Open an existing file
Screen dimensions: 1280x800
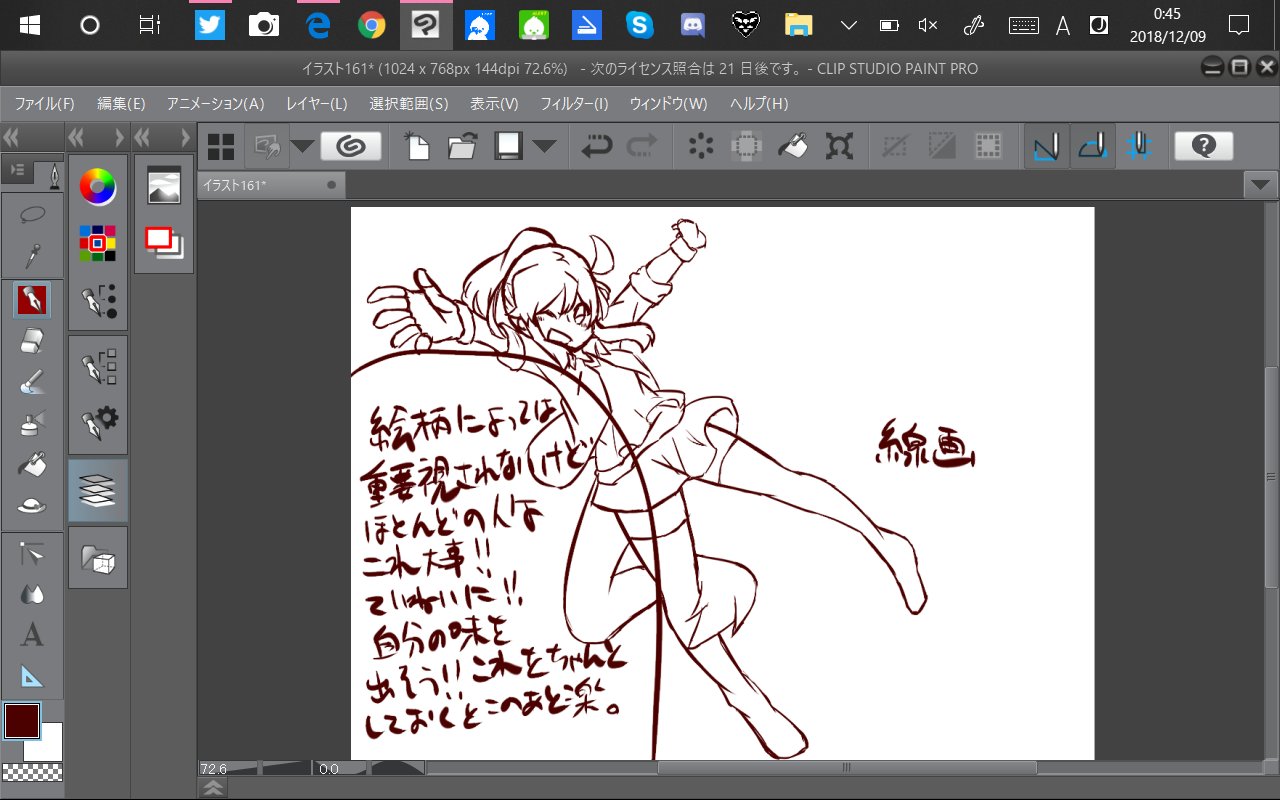click(462, 147)
